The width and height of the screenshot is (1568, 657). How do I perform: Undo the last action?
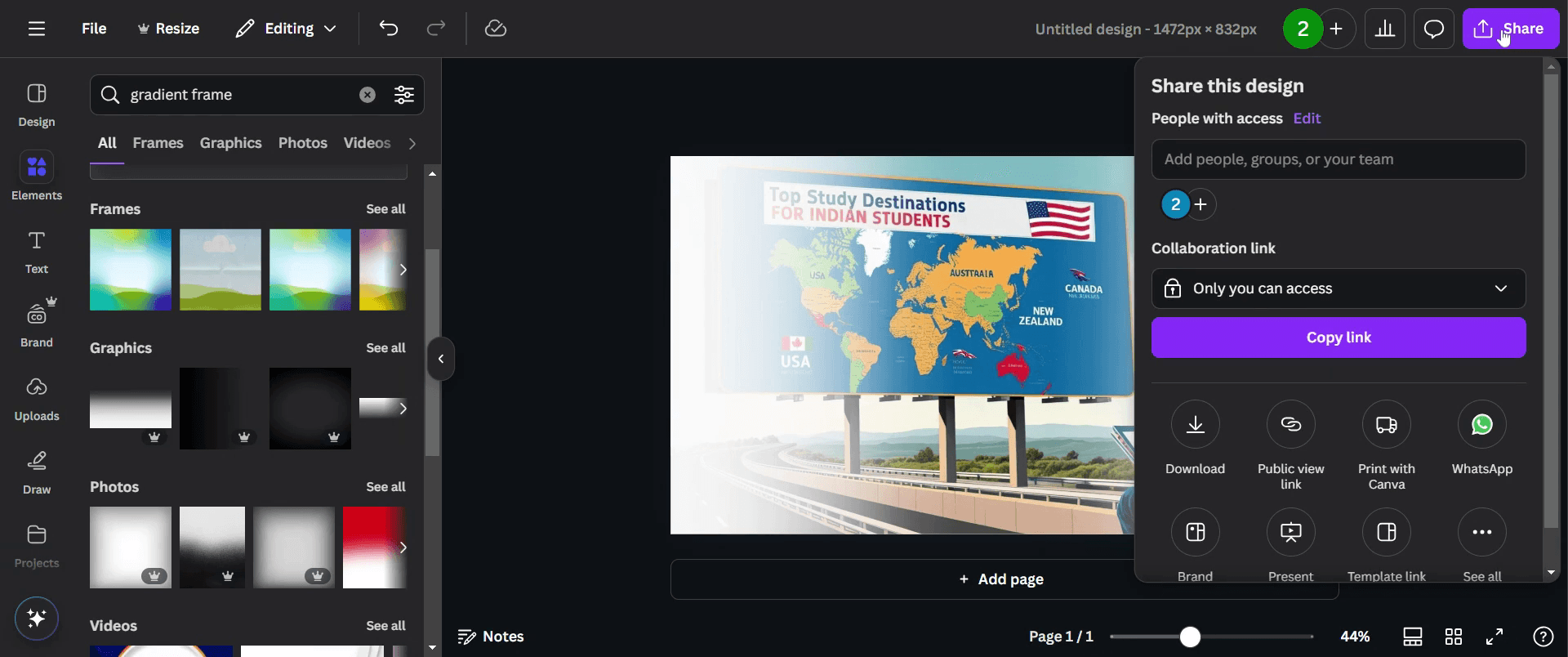coord(389,29)
